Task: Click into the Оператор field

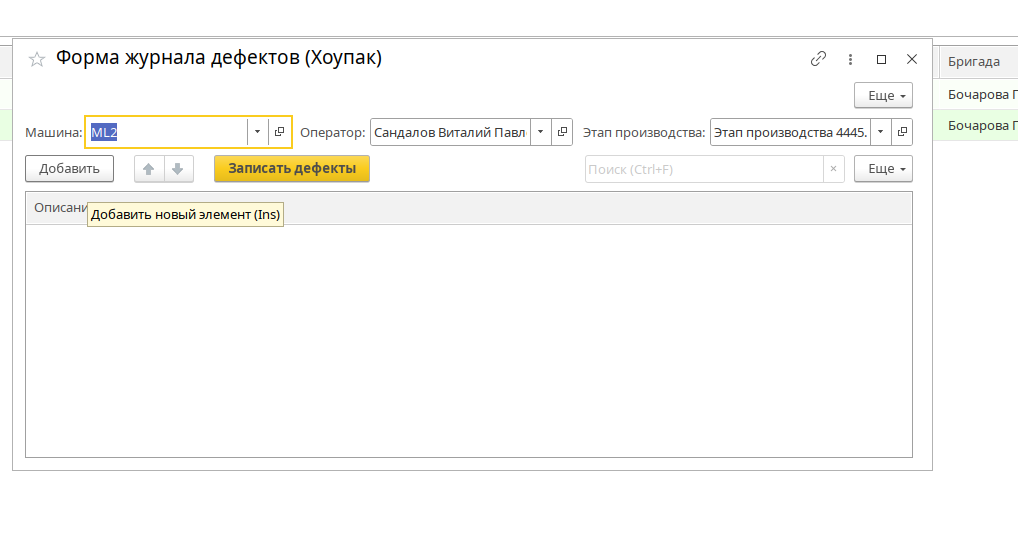Action: coord(449,132)
